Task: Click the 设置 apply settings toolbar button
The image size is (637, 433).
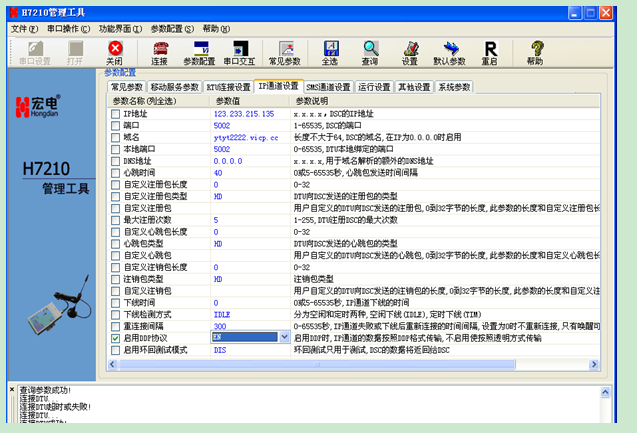Action: click(409, 51)
